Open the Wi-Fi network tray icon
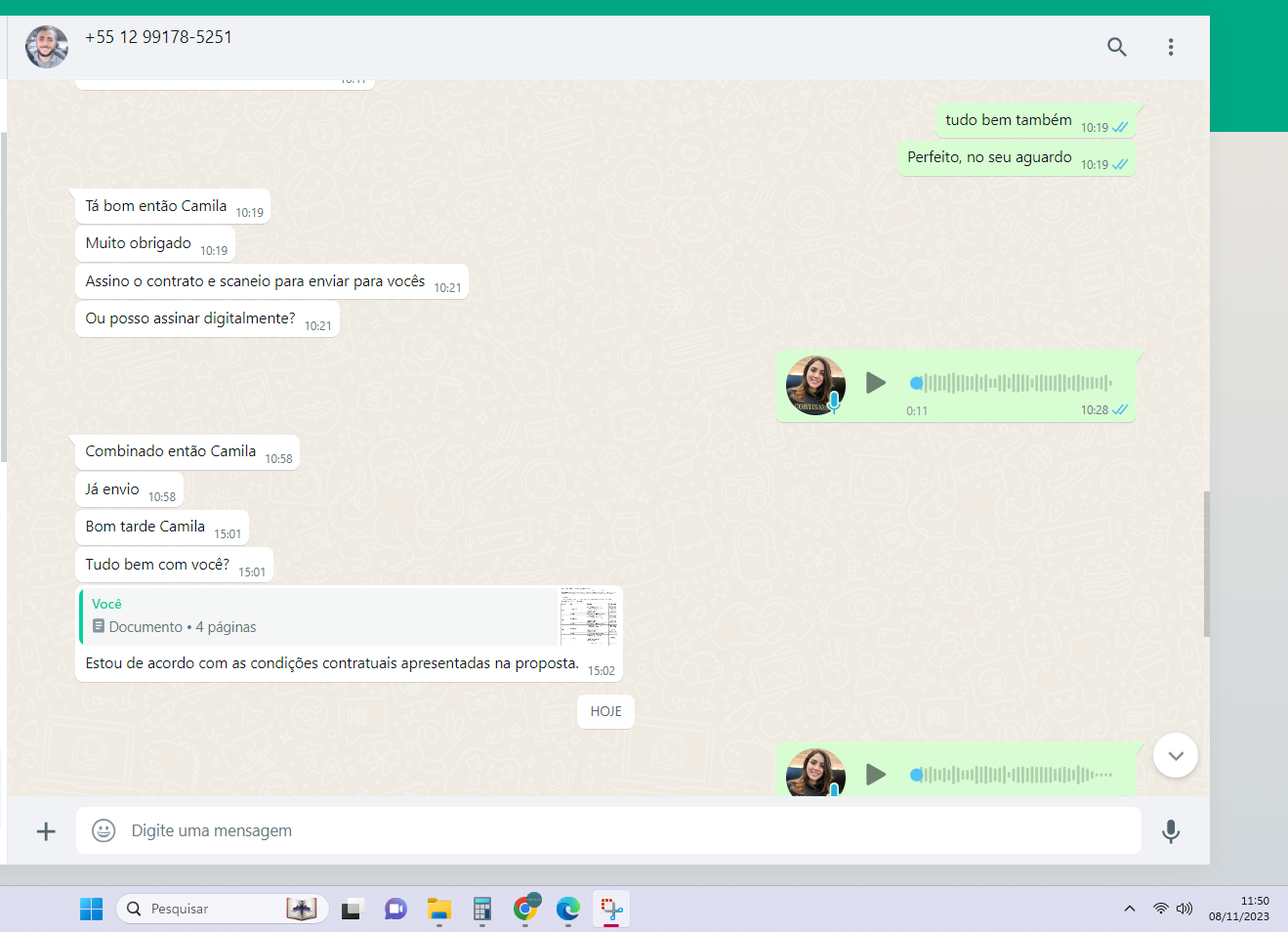The image size is (1288, 932). click(1160, 909)
